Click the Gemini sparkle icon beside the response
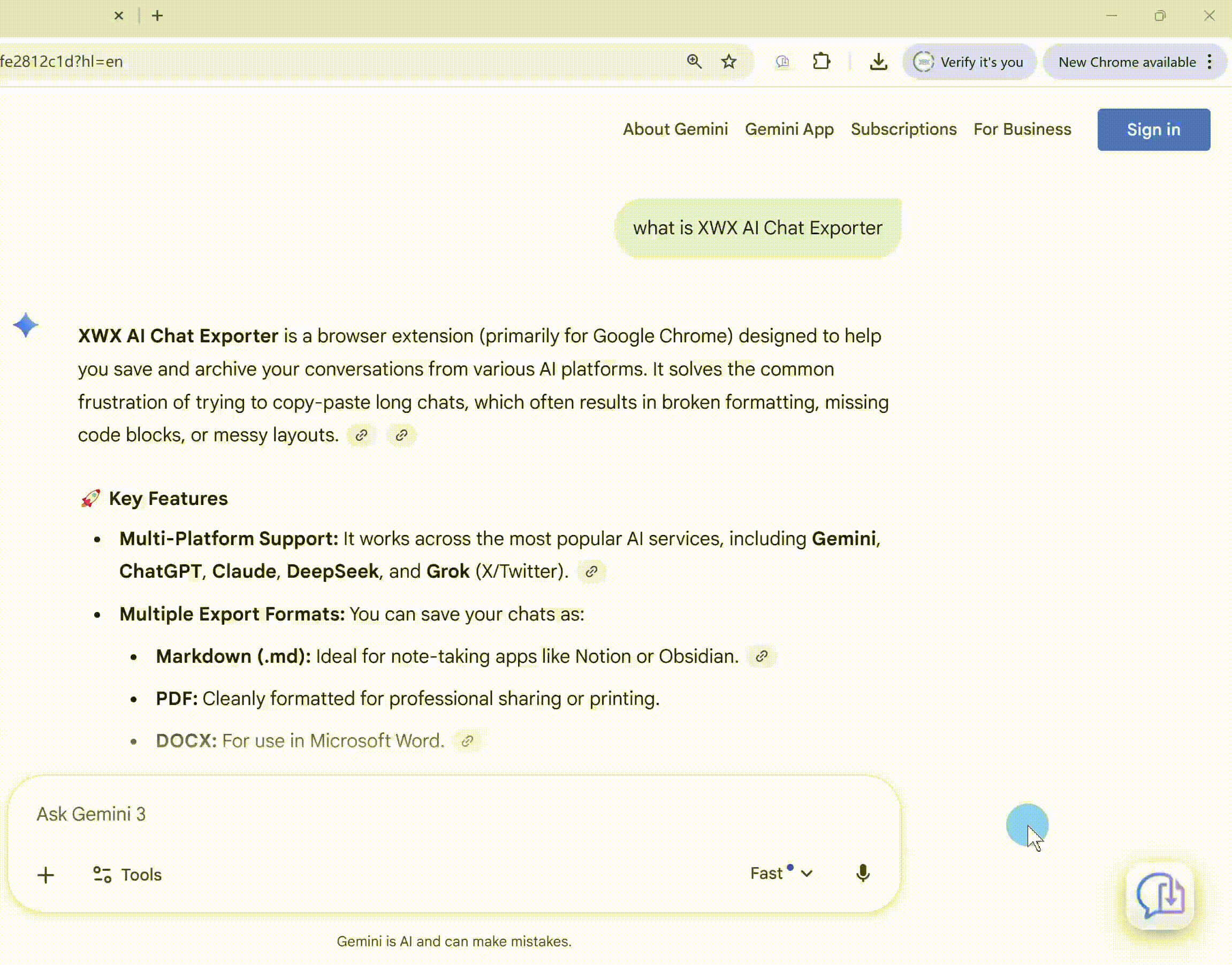1232x965 pixels. click(26, 325)
